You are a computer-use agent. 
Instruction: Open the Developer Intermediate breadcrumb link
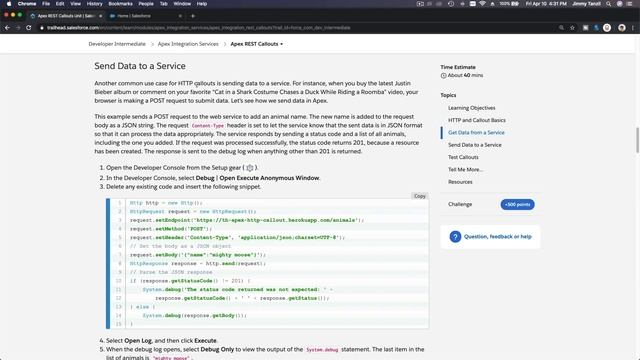(x=117, y=44)
